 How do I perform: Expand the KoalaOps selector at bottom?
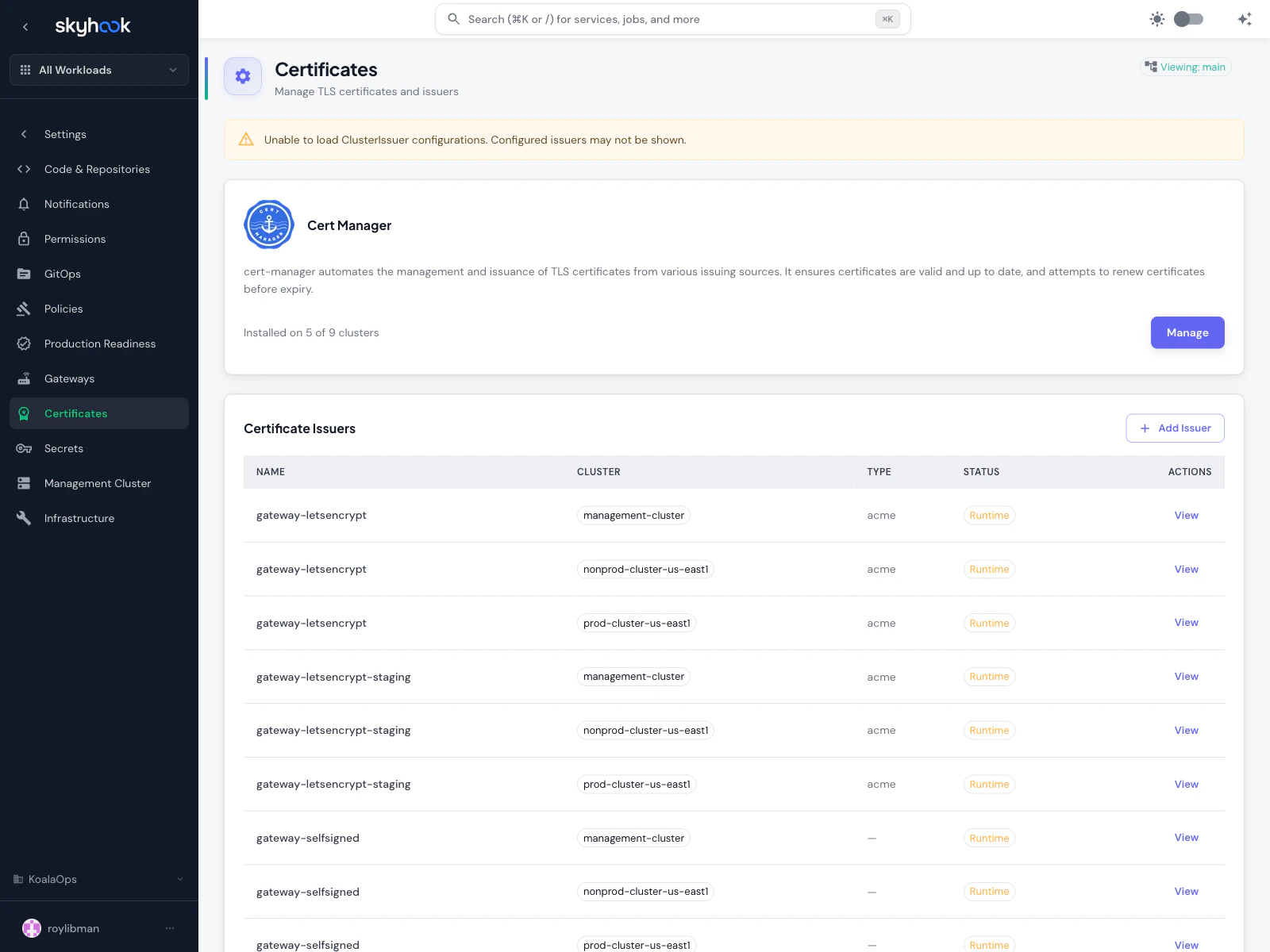[98, 879]
